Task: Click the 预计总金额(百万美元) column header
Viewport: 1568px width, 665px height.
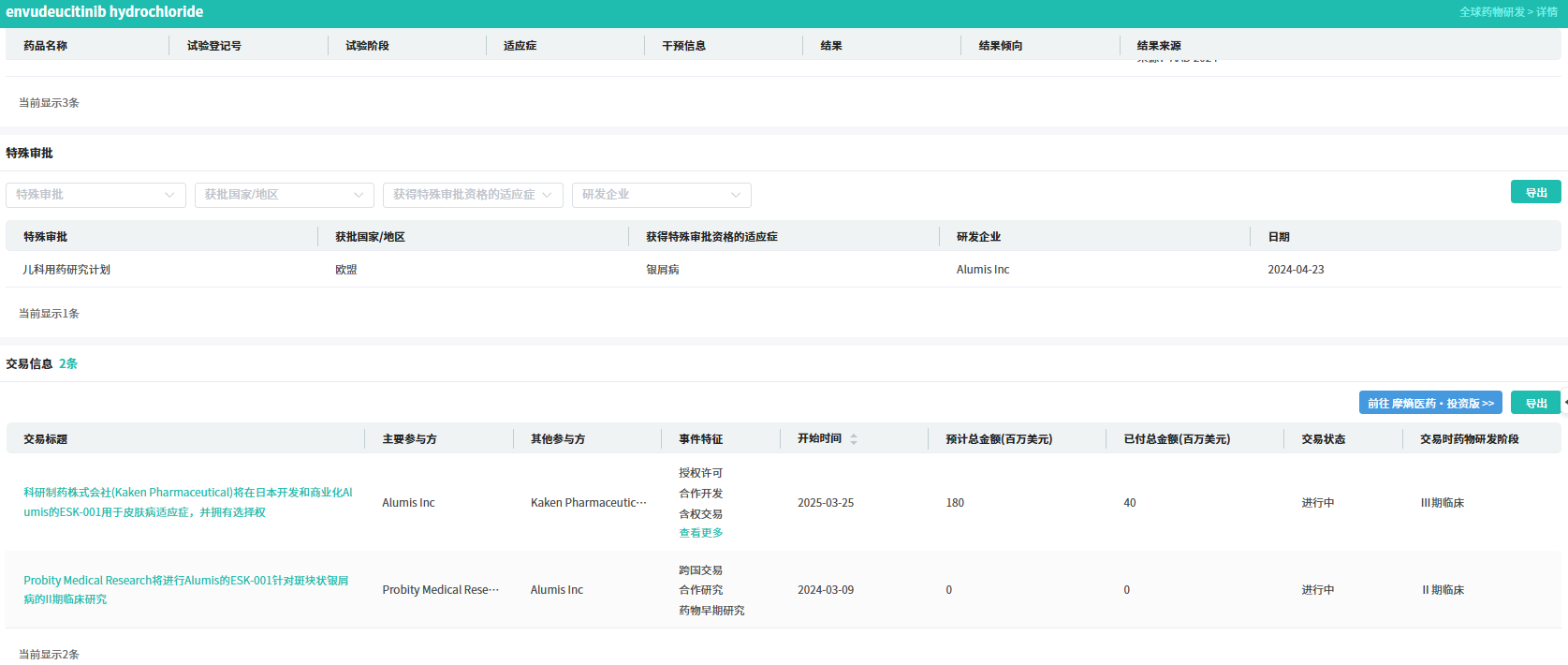Action: 999,439
